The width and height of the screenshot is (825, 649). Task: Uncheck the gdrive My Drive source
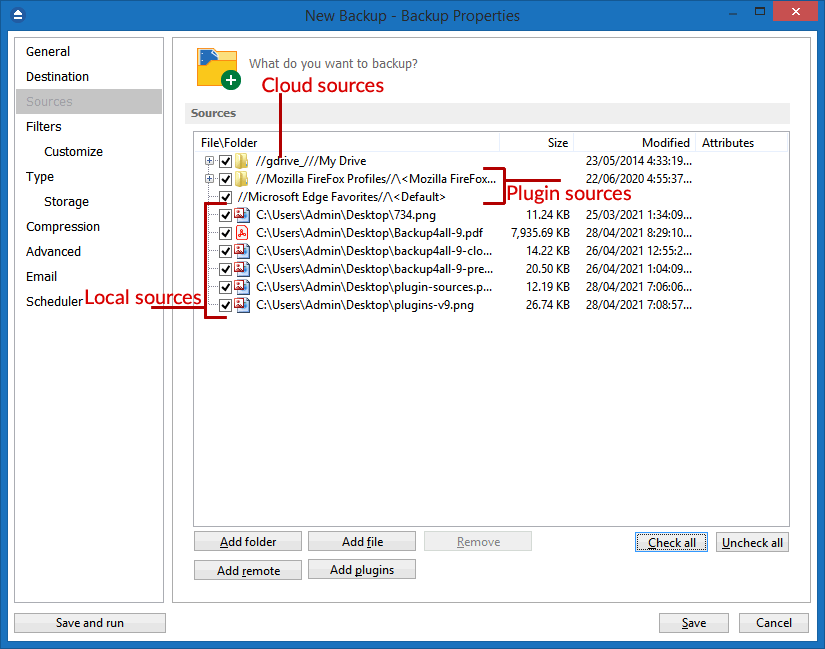(225, 162)
